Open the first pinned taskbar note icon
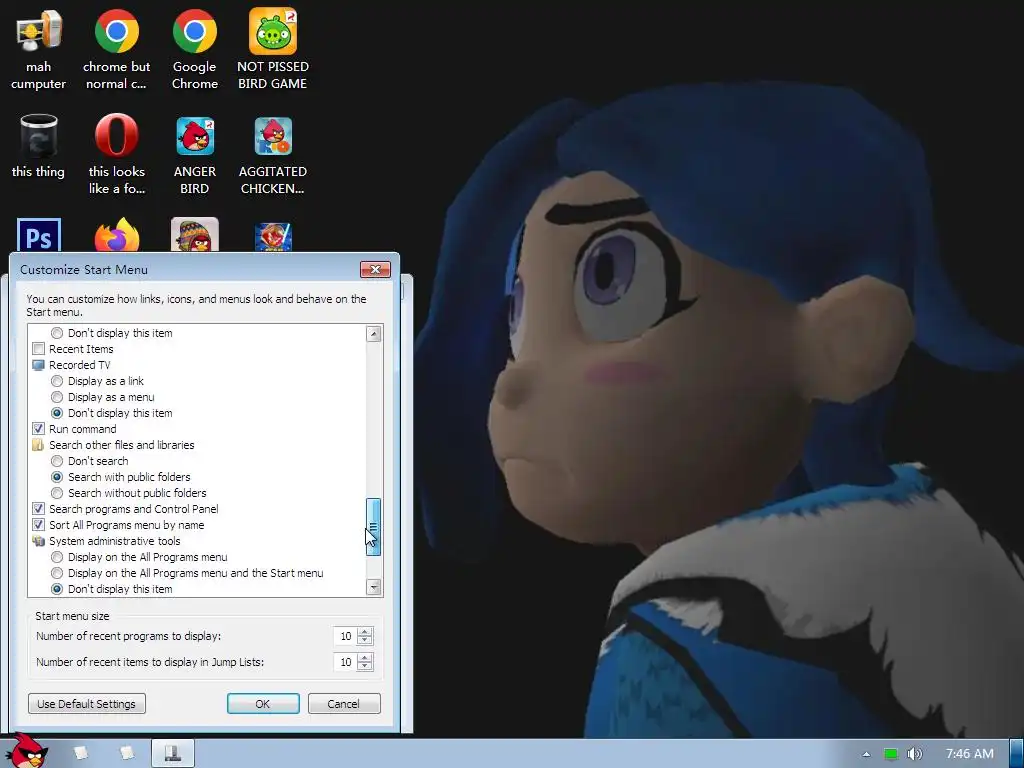This screenshot has height=768, width=1024. [x=81, y=753]
